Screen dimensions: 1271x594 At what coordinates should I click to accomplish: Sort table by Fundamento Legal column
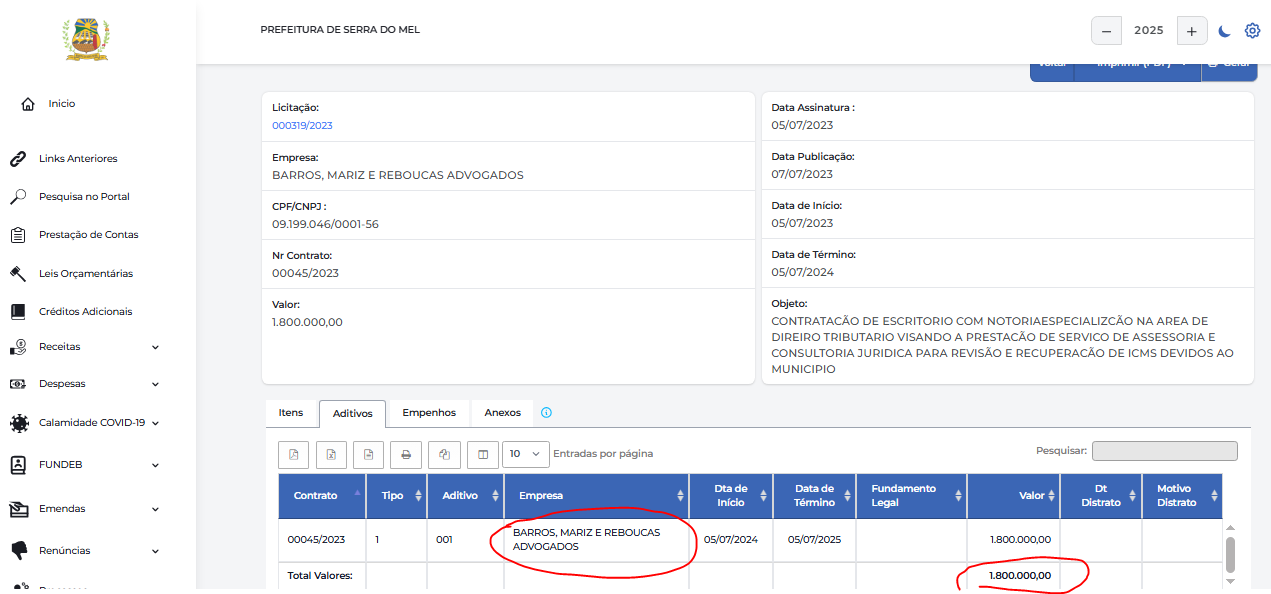pyautogui.click(x=911, y=496)
